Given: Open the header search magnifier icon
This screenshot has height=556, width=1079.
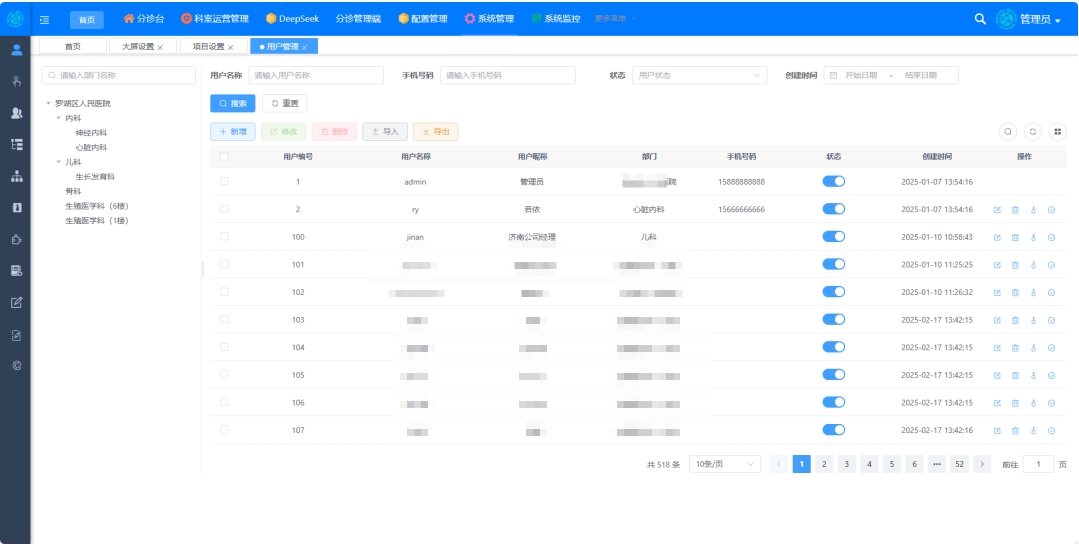Looking at the screenshot, I should tap(980, 19).
